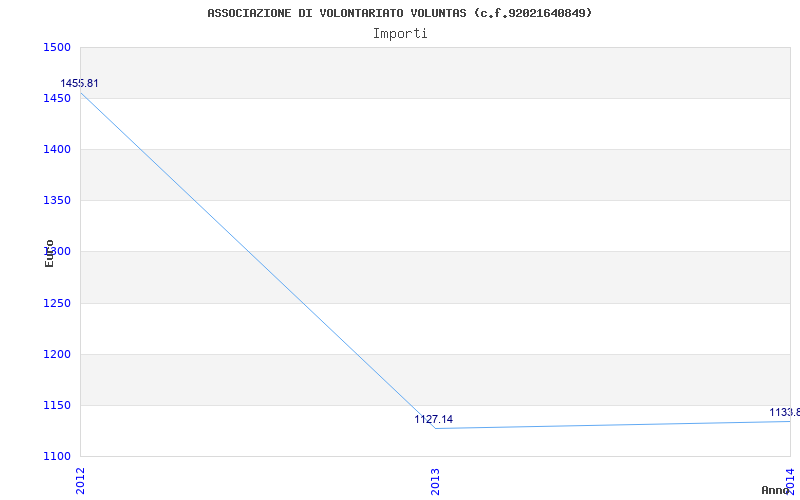Select the 1127.14 data label

point(434,419)
